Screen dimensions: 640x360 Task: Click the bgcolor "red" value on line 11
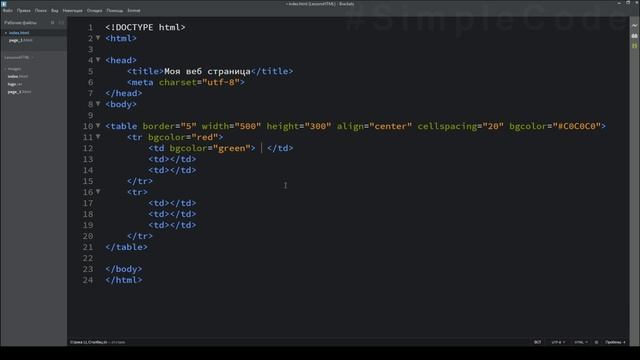[x=205, y=137]
